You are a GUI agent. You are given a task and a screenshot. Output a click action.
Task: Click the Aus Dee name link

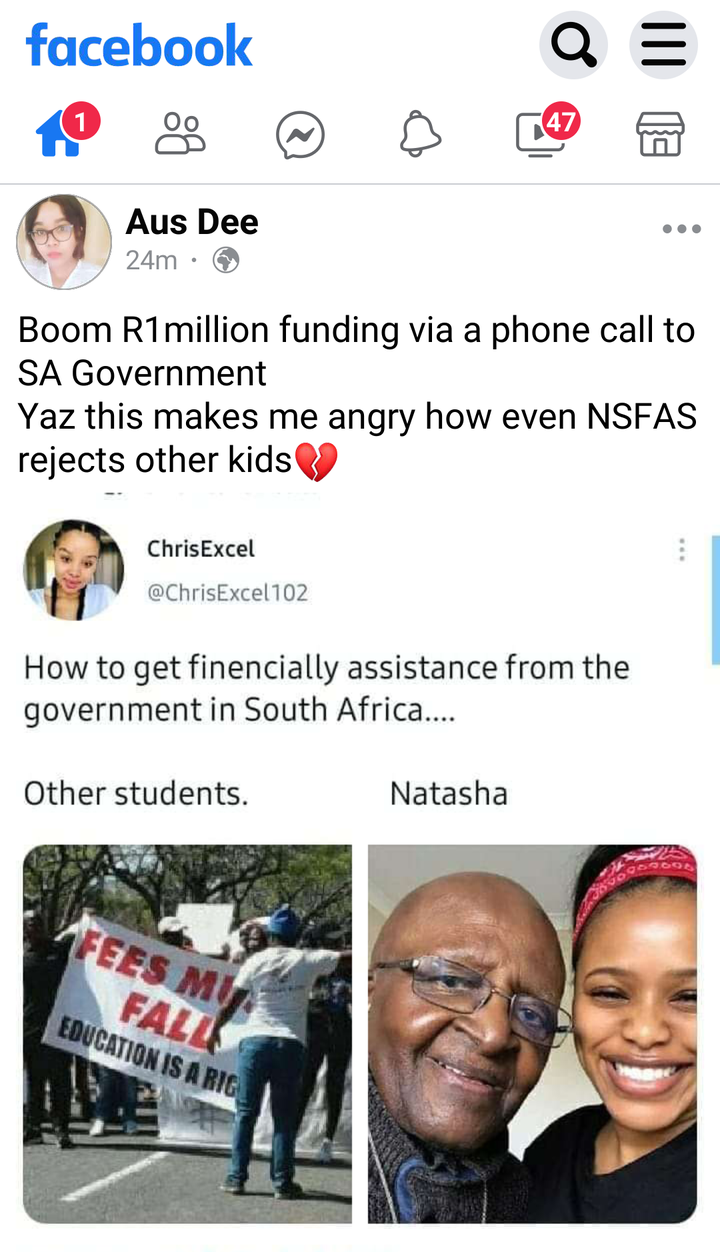pos(192,222)
